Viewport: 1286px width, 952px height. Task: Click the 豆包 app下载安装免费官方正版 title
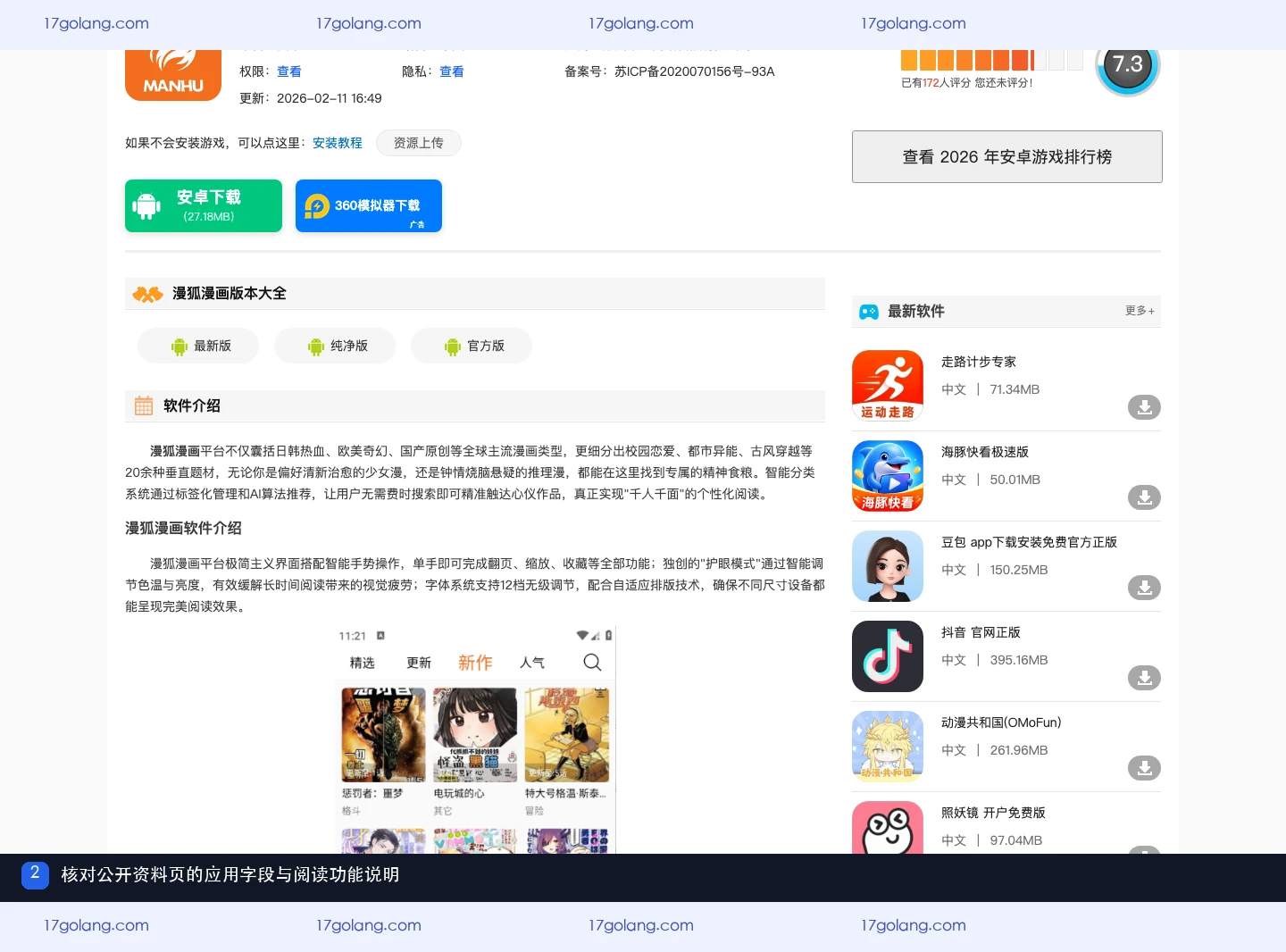click(x=1029, y=542)
